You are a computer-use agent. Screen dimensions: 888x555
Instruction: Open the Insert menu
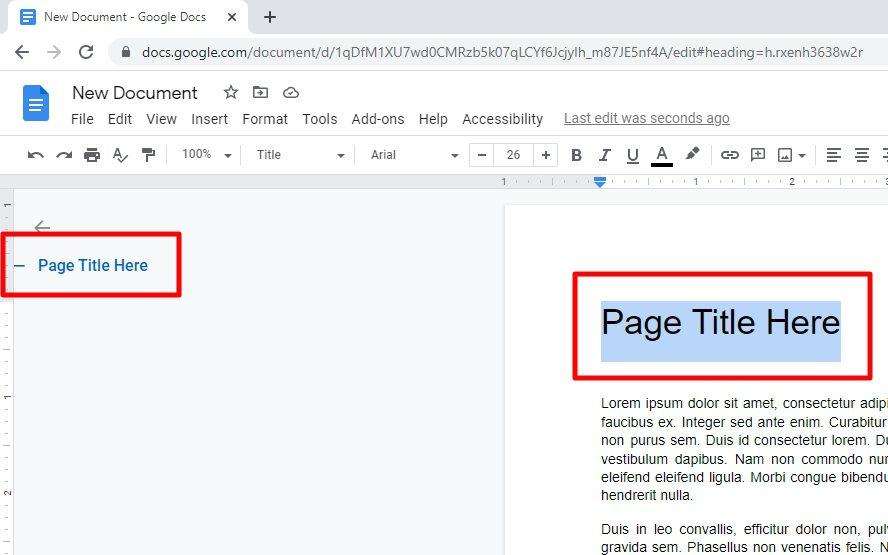point(210,119)
